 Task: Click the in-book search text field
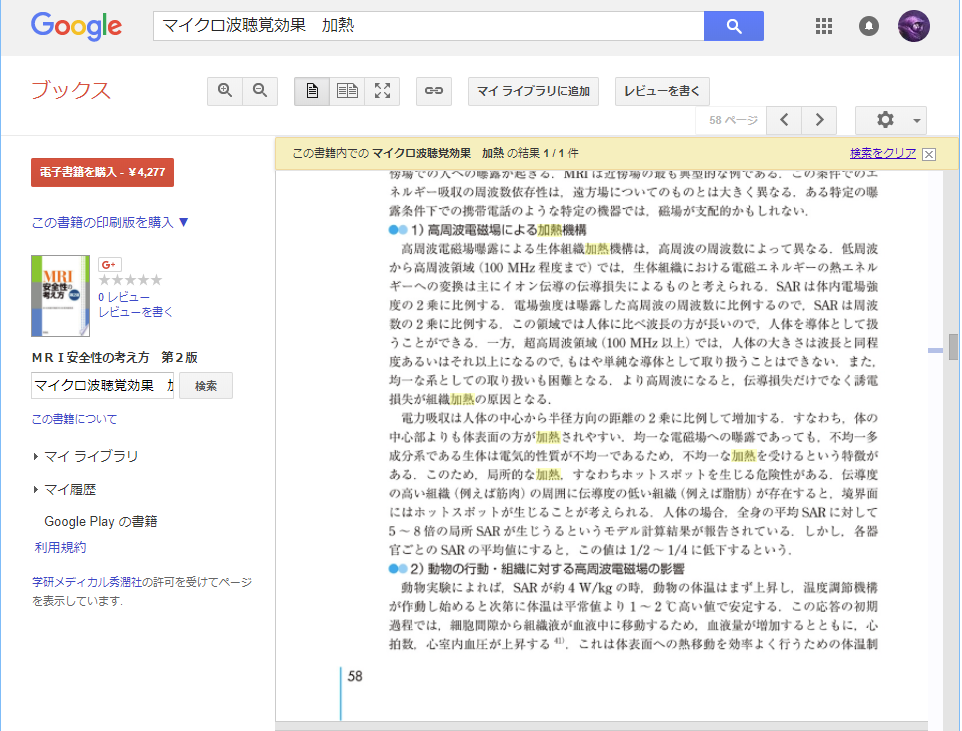point(102,385)
